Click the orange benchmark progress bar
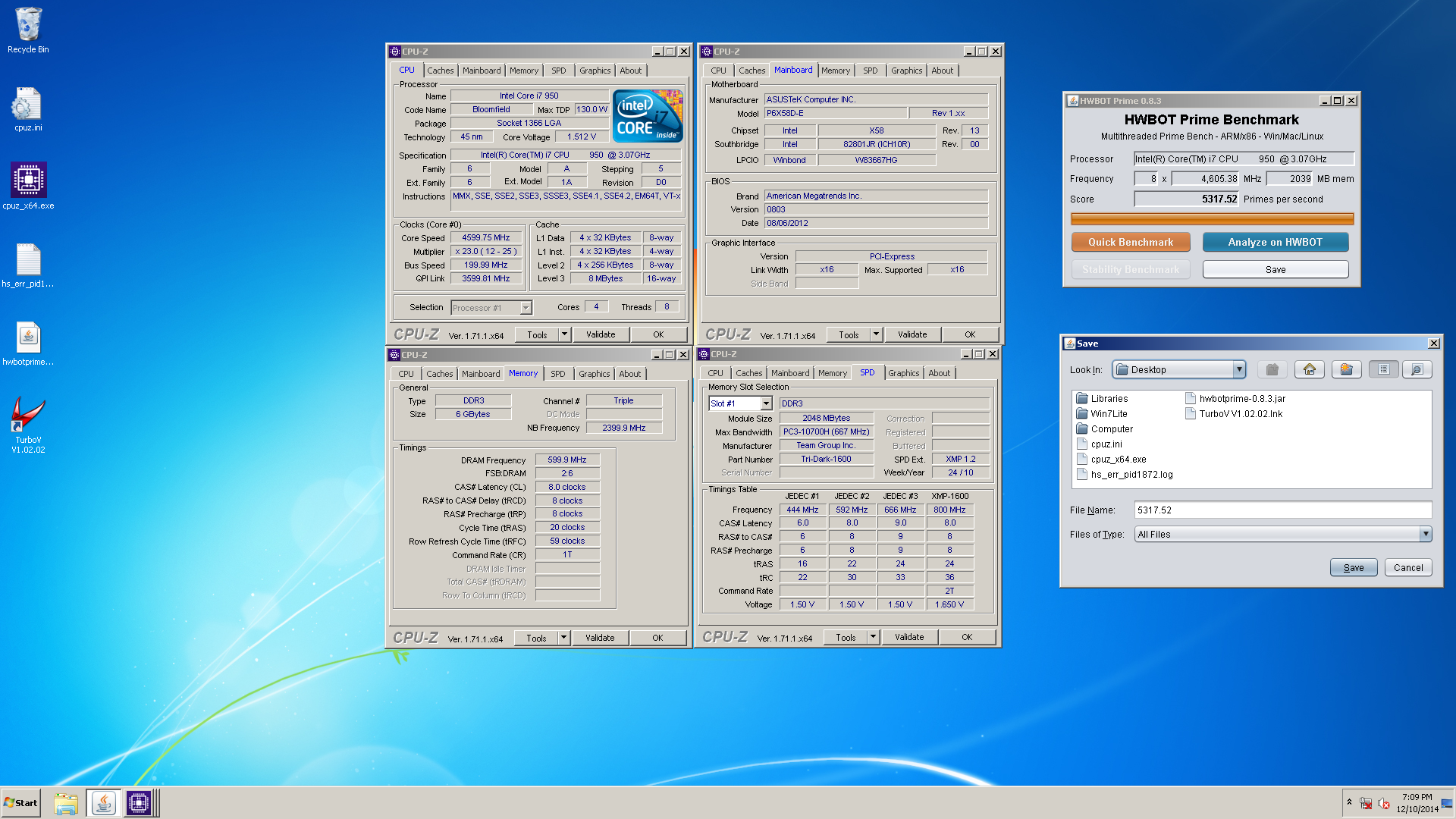Viewport: 1456px width, 819px height. (1212, 219)
